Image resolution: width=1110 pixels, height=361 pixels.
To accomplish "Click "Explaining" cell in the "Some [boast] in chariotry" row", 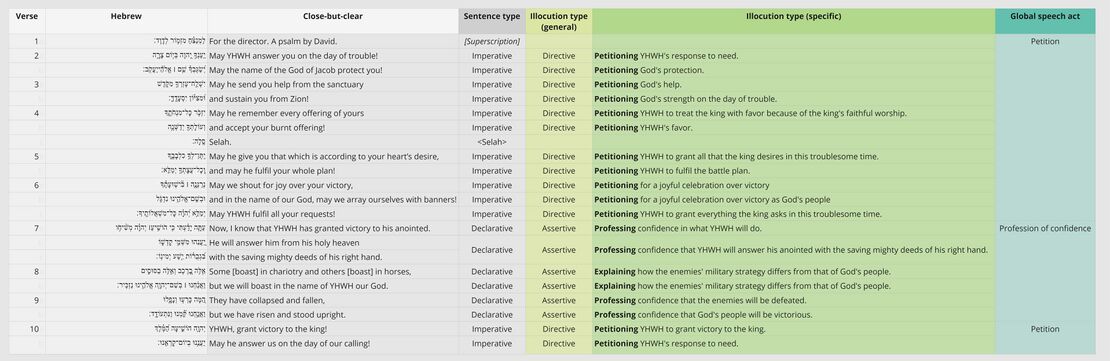I will (742, 272).
